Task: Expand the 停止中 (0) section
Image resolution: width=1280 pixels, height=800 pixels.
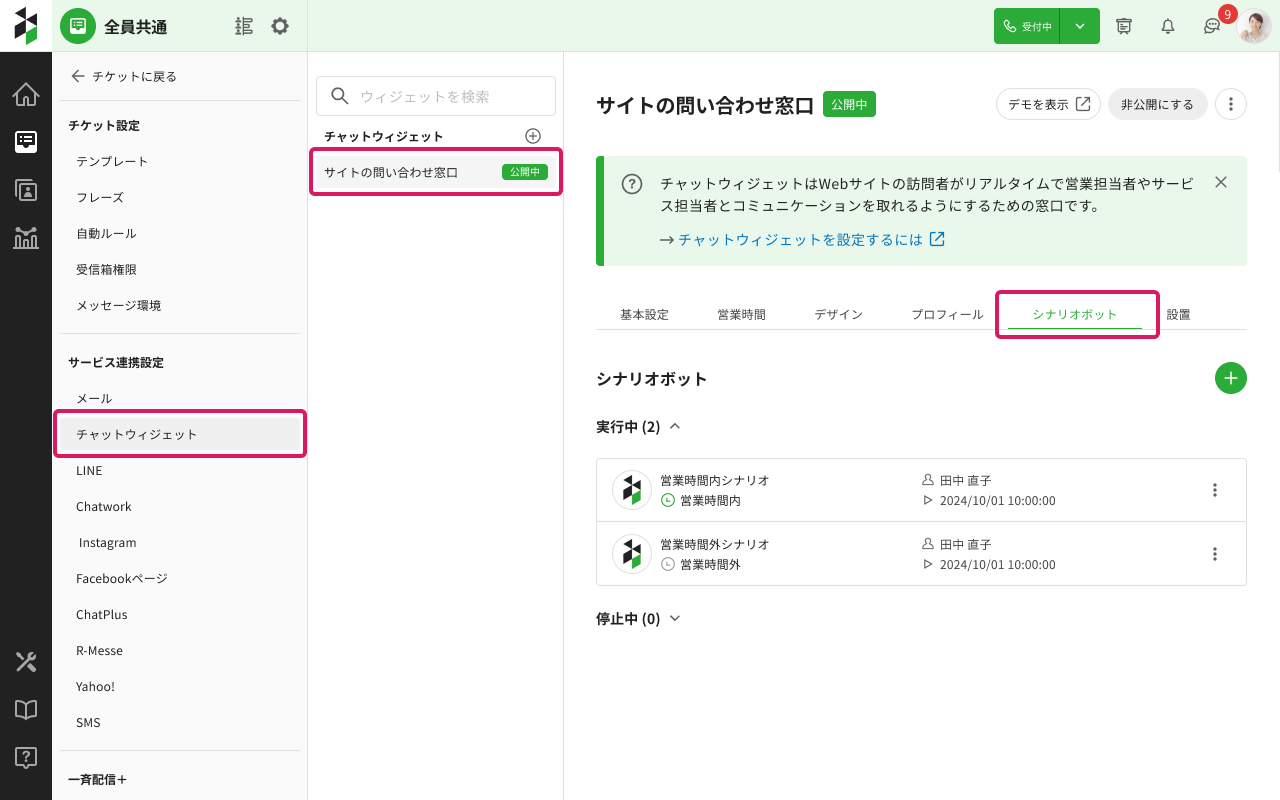Action: pyautogui.click(x=674, y=619)
